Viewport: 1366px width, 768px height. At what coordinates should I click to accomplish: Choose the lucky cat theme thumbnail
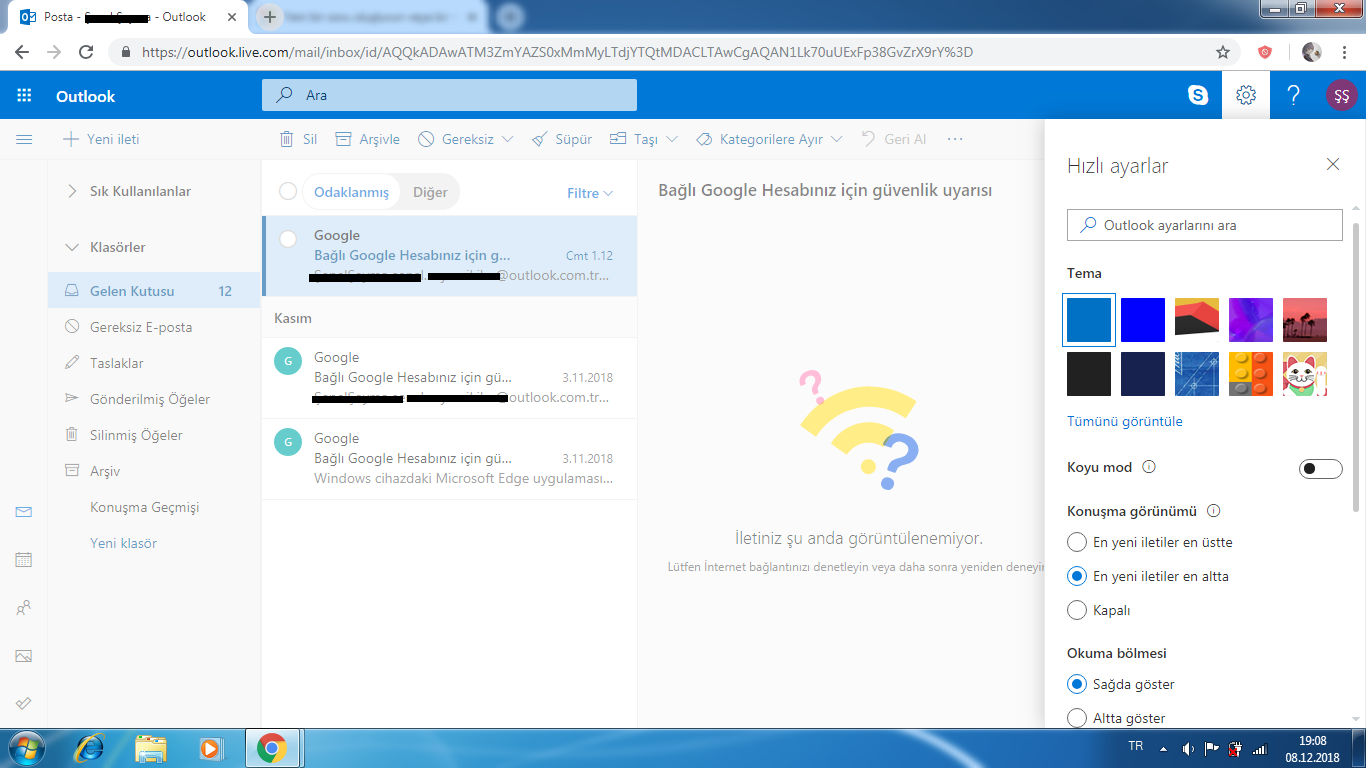(x=1305, y=374)
